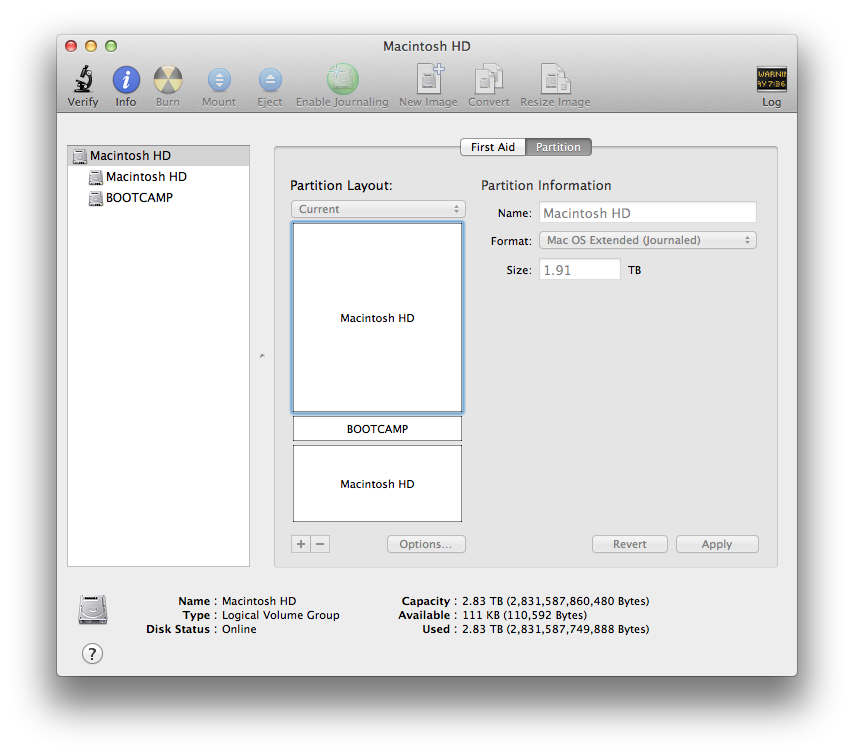Select the bottom Macintosh HD partition block

377,484
